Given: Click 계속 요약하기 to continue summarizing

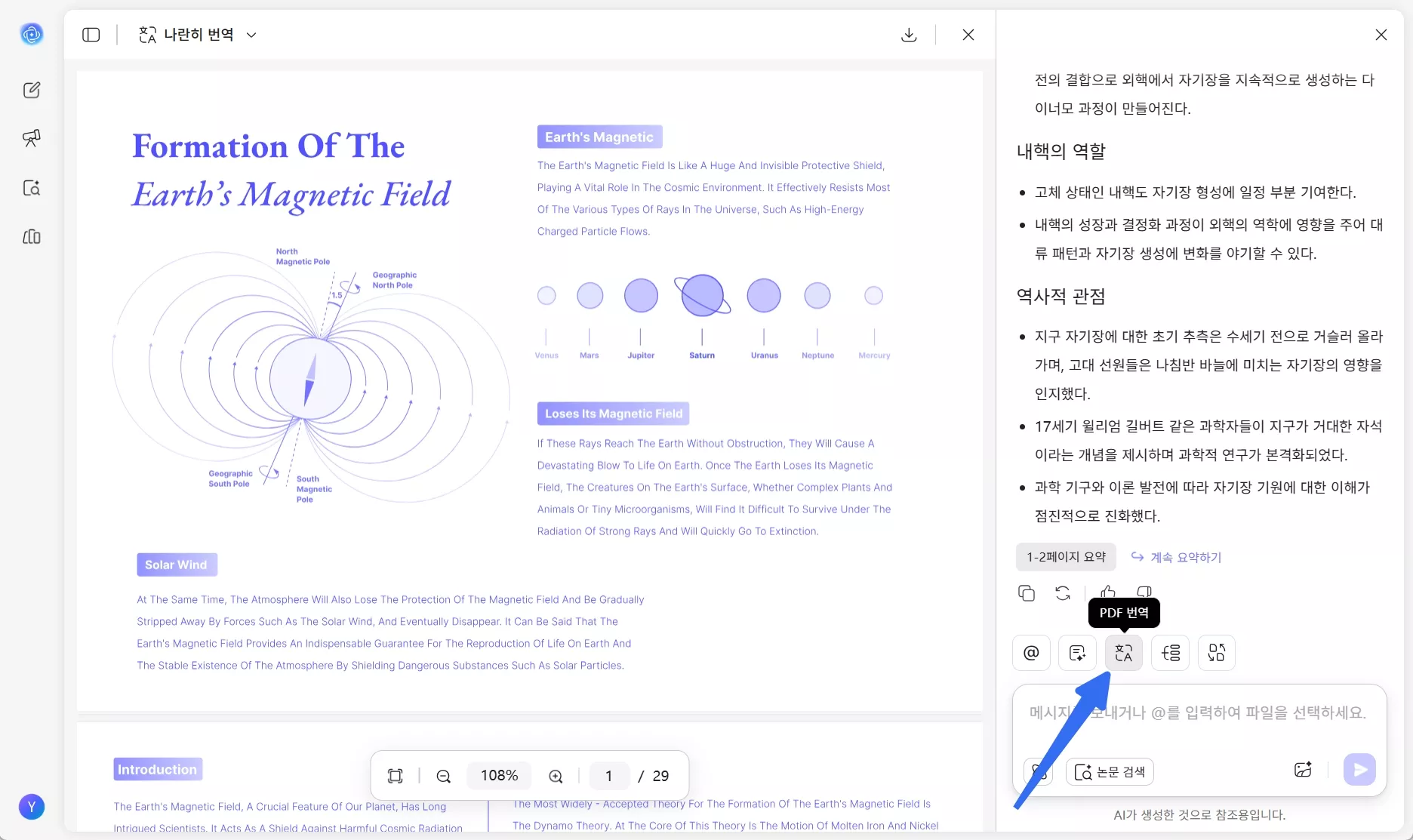Looking at the screenshot, I should [1175, 557].
